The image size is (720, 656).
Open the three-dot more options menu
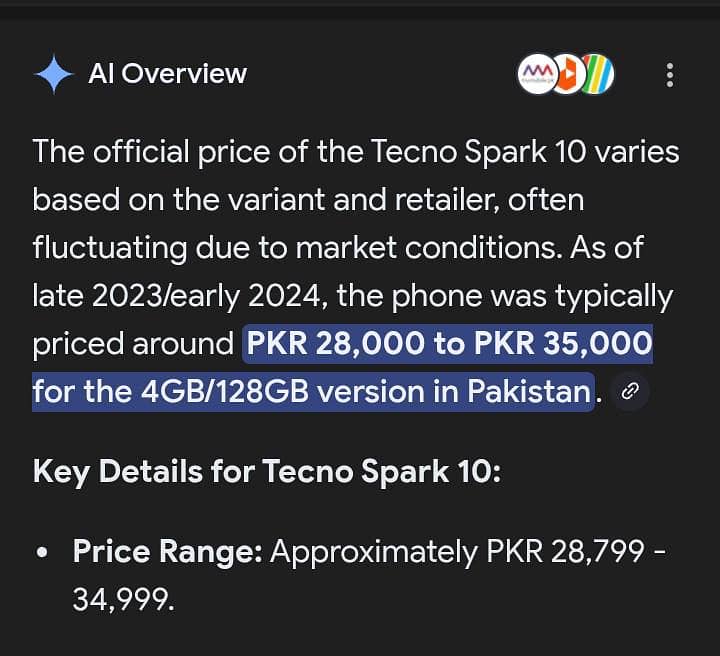coord(669,74)
